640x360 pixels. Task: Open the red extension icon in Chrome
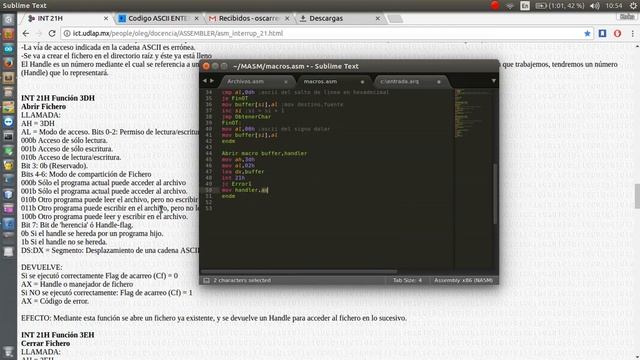tap(617, 33)
